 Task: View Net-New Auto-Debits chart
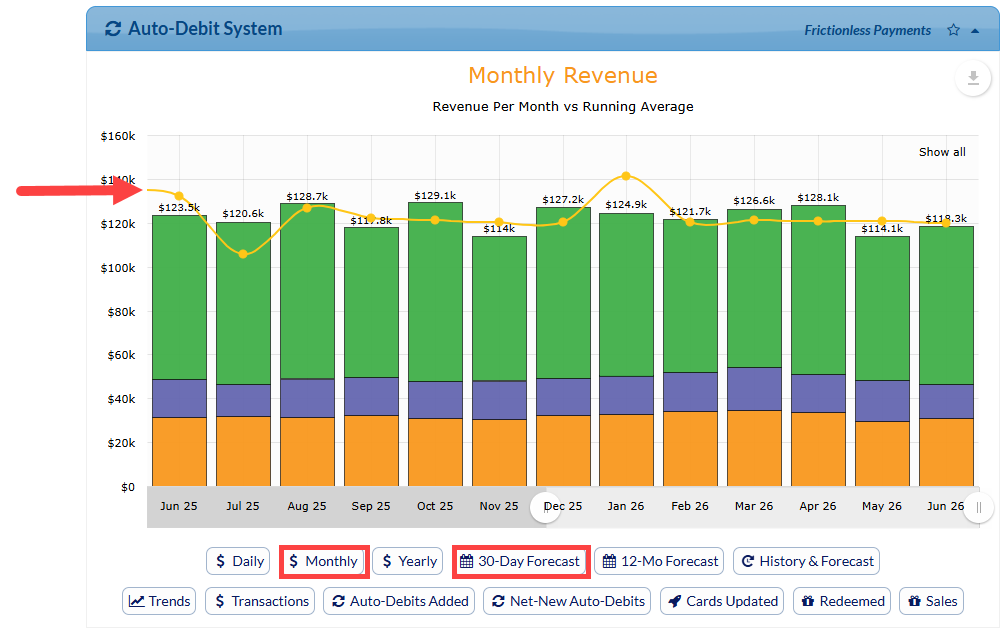568,601
